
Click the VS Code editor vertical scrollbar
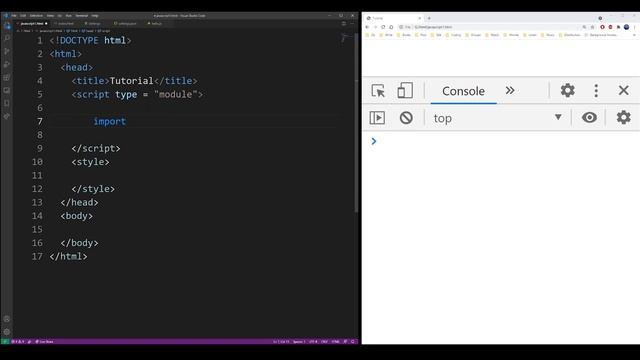[356, 122]
